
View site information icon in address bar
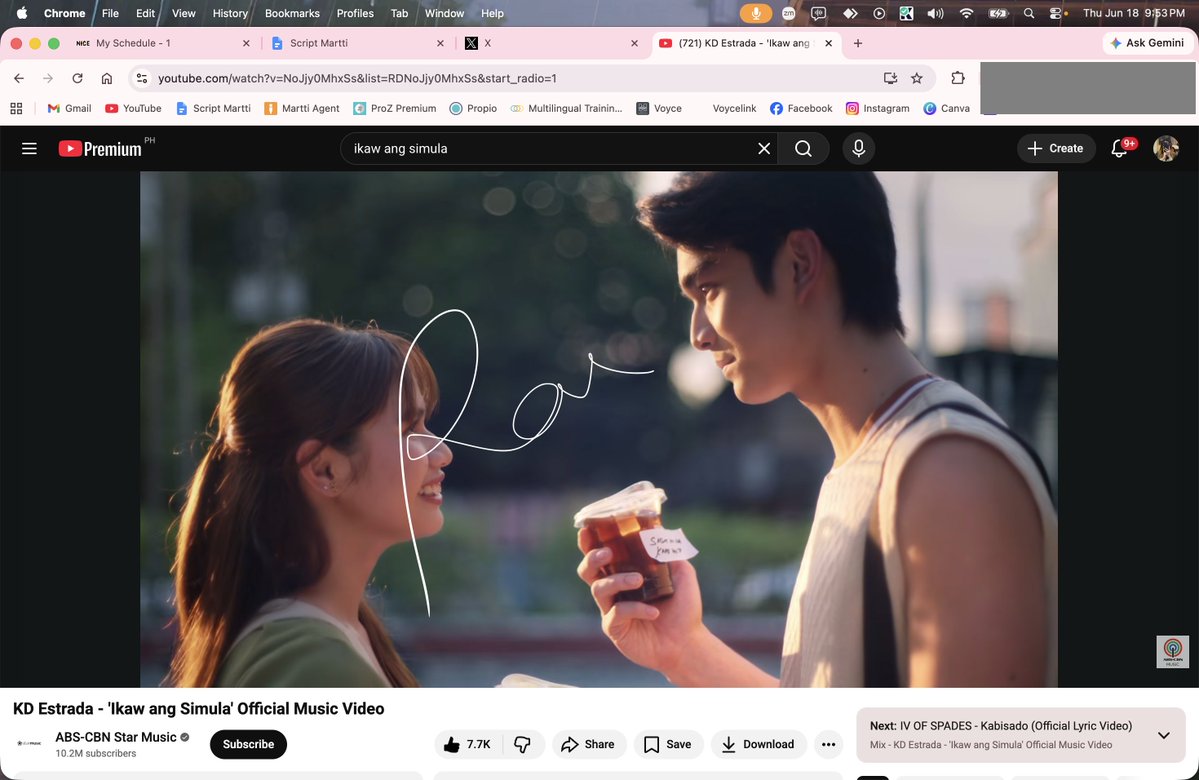pos(141,78)
